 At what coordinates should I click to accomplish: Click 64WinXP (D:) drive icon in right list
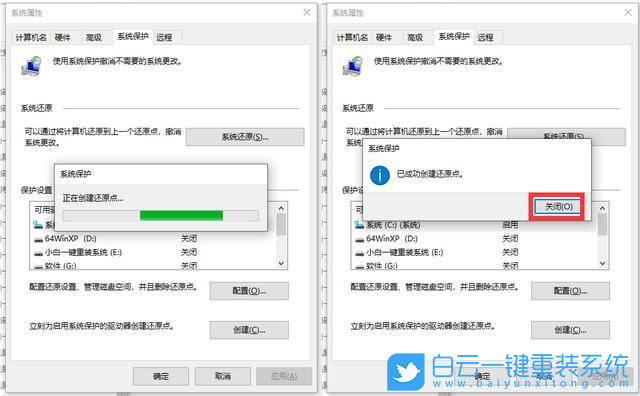pos(360,239)
